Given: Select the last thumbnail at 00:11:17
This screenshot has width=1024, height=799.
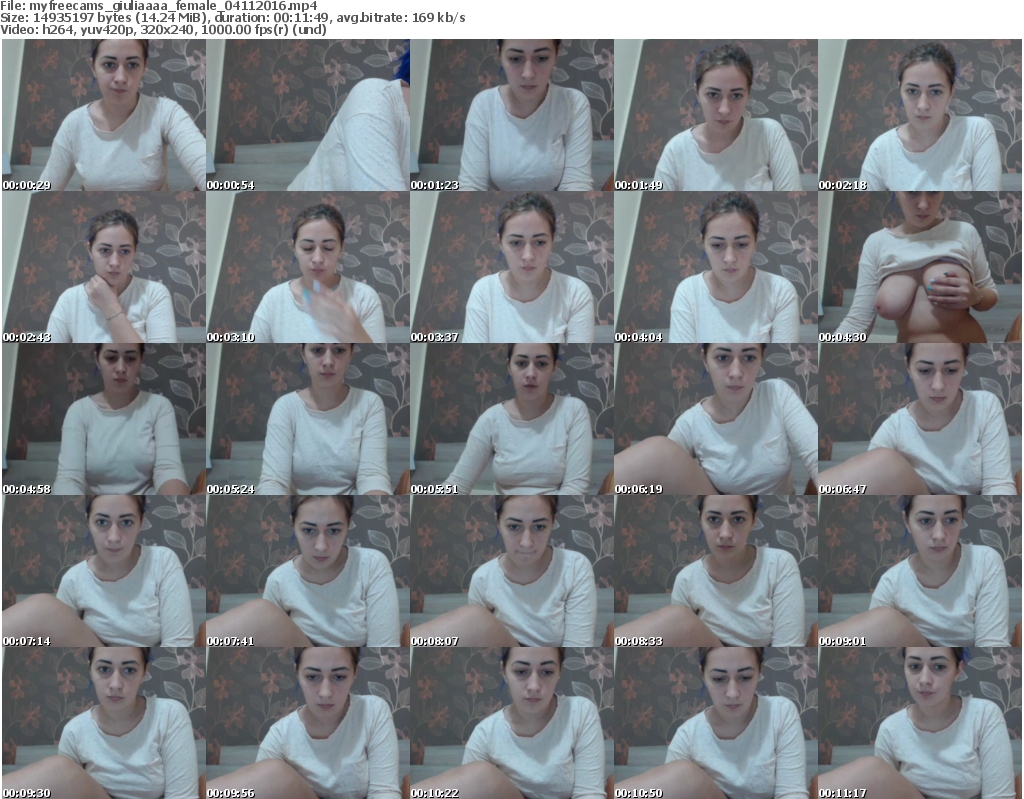Looking at the screenshot, I should 920,723.
